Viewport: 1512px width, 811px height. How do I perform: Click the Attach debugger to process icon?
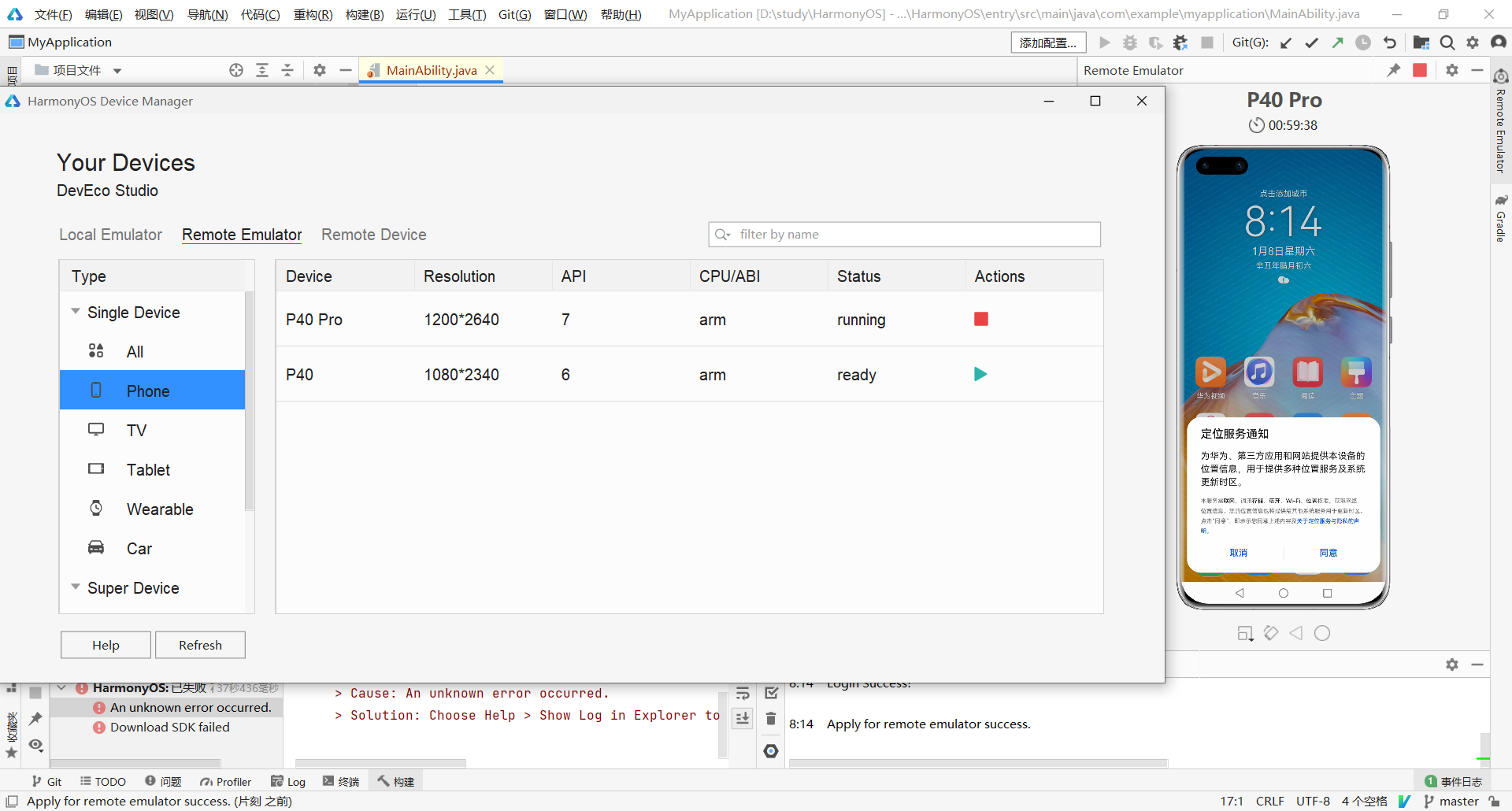click(x=1180, y=43)
